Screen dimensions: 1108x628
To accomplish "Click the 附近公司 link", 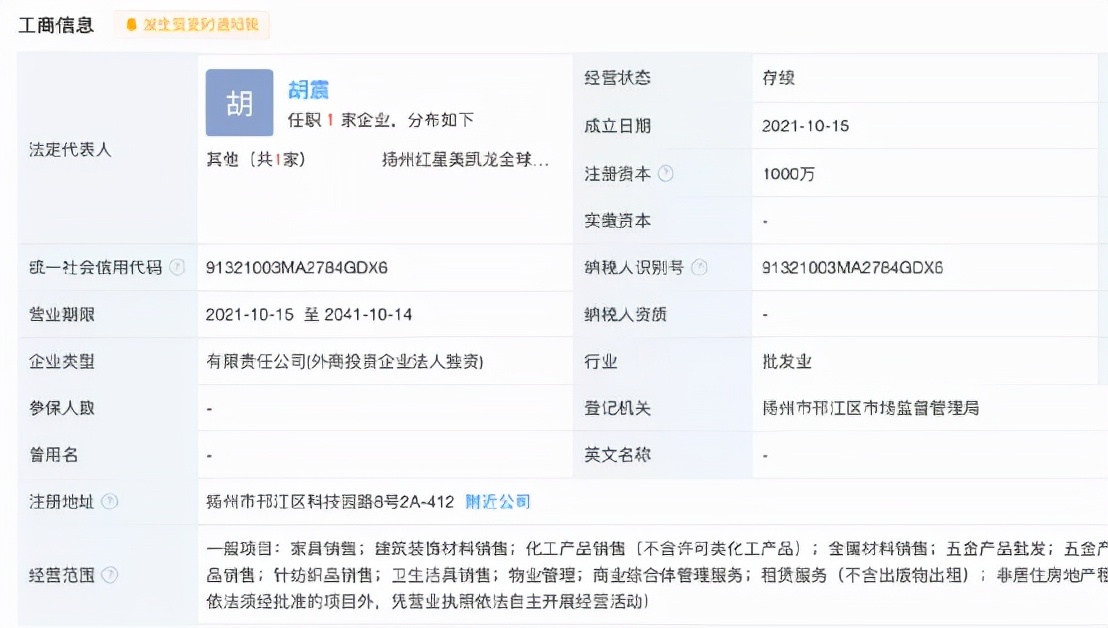I will 498,502.
